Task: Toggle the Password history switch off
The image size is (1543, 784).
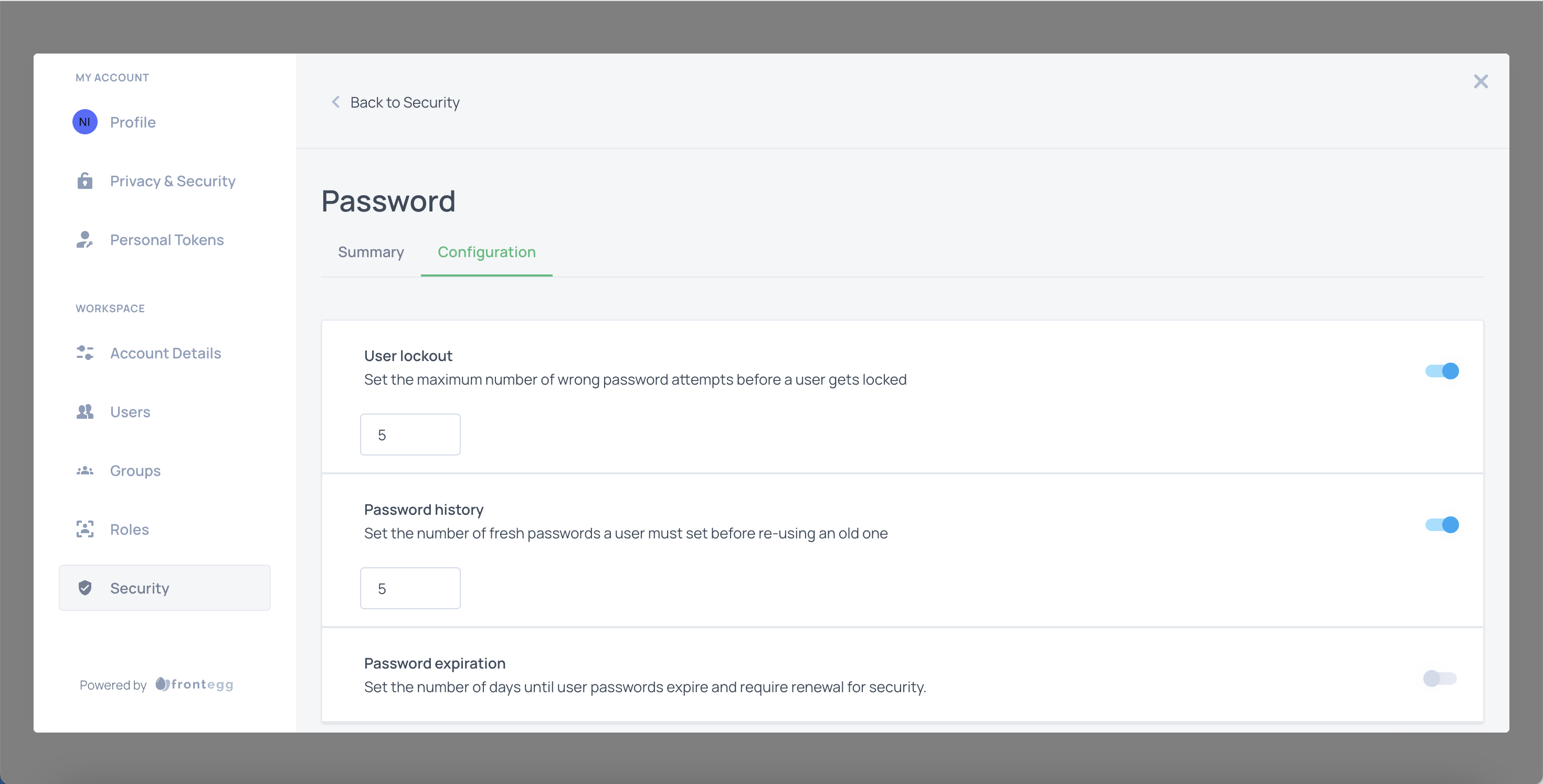Action: click(x=1443, y=524)
